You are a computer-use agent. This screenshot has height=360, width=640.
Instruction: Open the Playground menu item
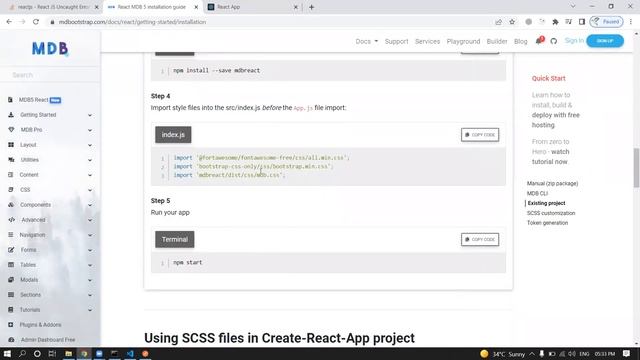pyautogui.click(x=463, y=41)
